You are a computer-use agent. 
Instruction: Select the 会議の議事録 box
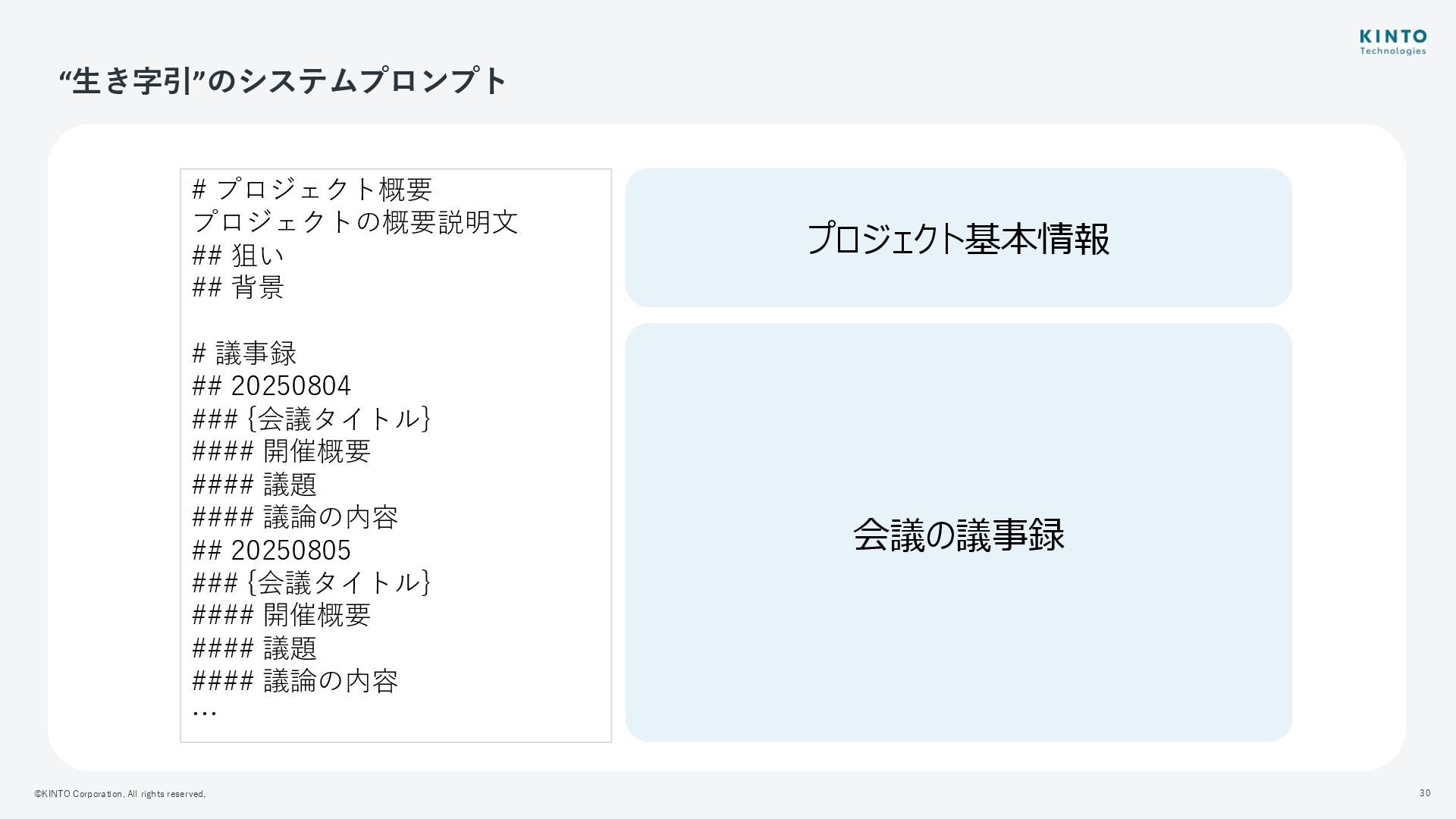[959, 532]
